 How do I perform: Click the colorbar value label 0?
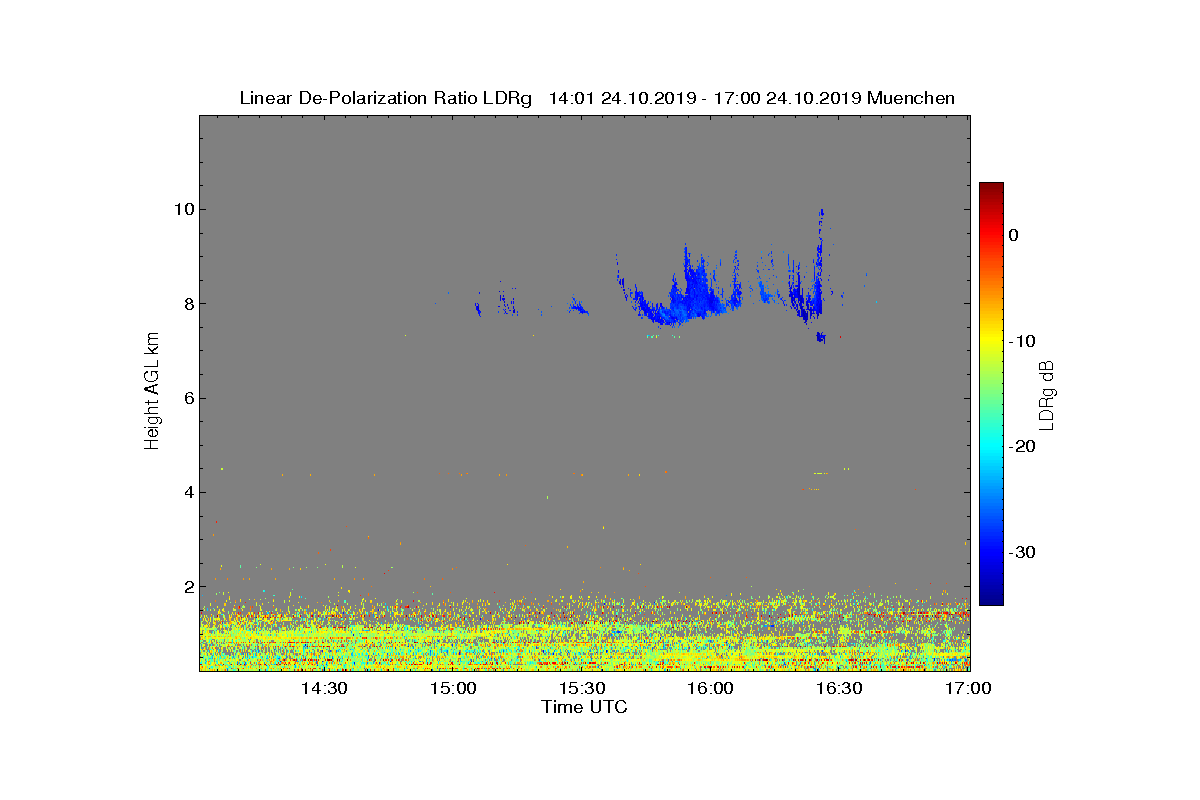point(1013,235)
